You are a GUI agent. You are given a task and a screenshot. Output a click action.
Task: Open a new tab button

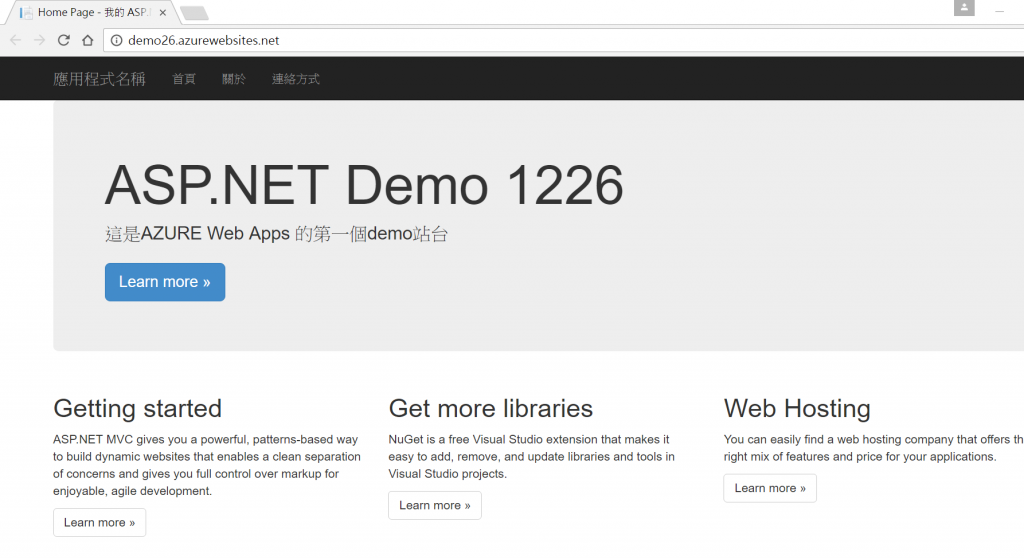click(x=194, y=13)
